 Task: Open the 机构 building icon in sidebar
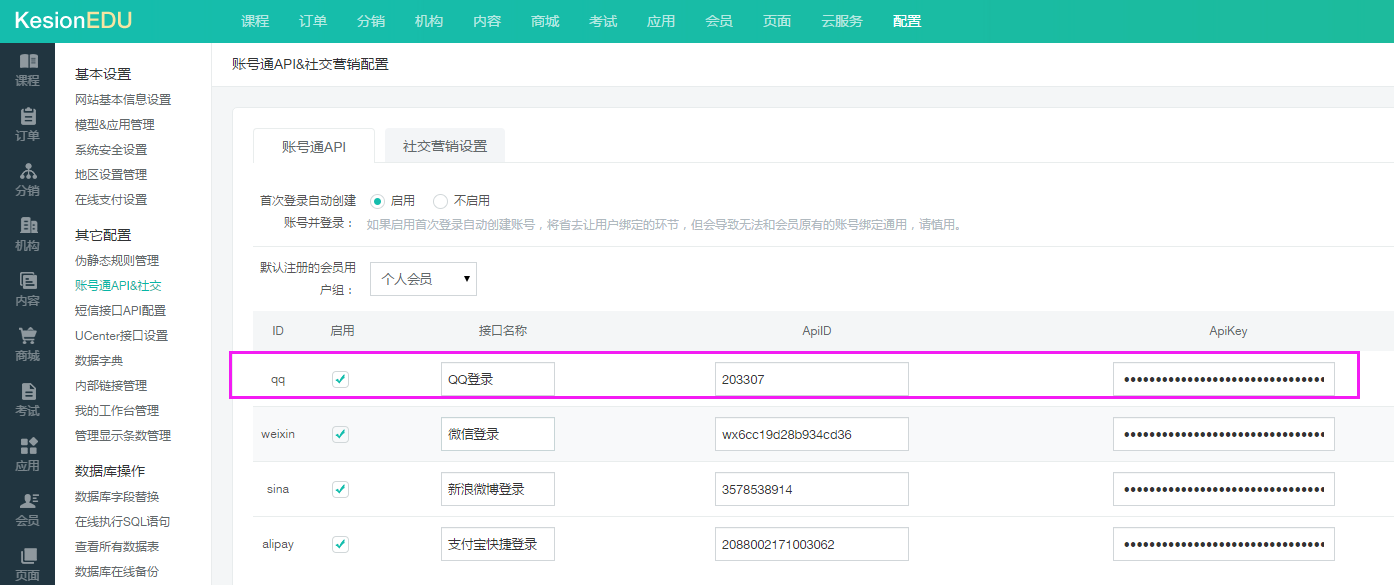(x=28, y=227)
